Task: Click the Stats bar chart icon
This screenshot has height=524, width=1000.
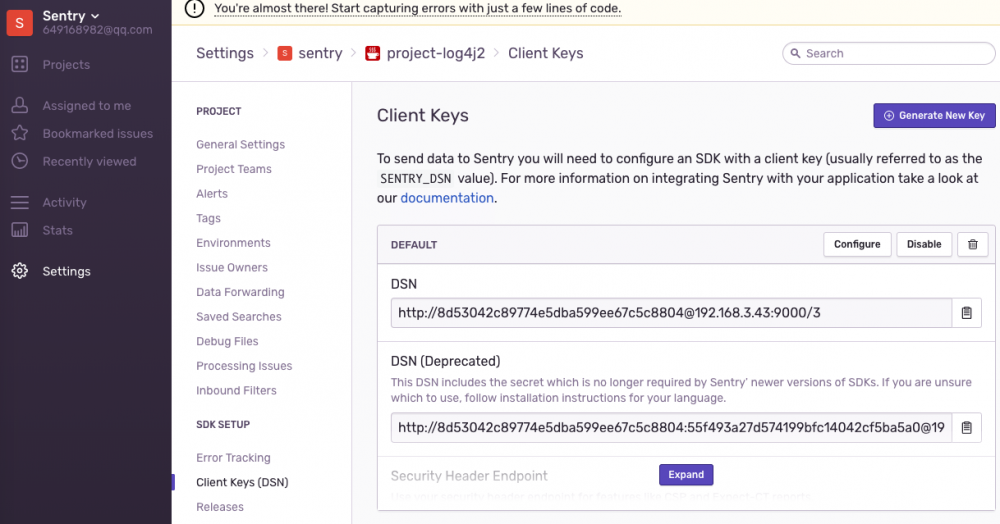Action: pos(20,230)
